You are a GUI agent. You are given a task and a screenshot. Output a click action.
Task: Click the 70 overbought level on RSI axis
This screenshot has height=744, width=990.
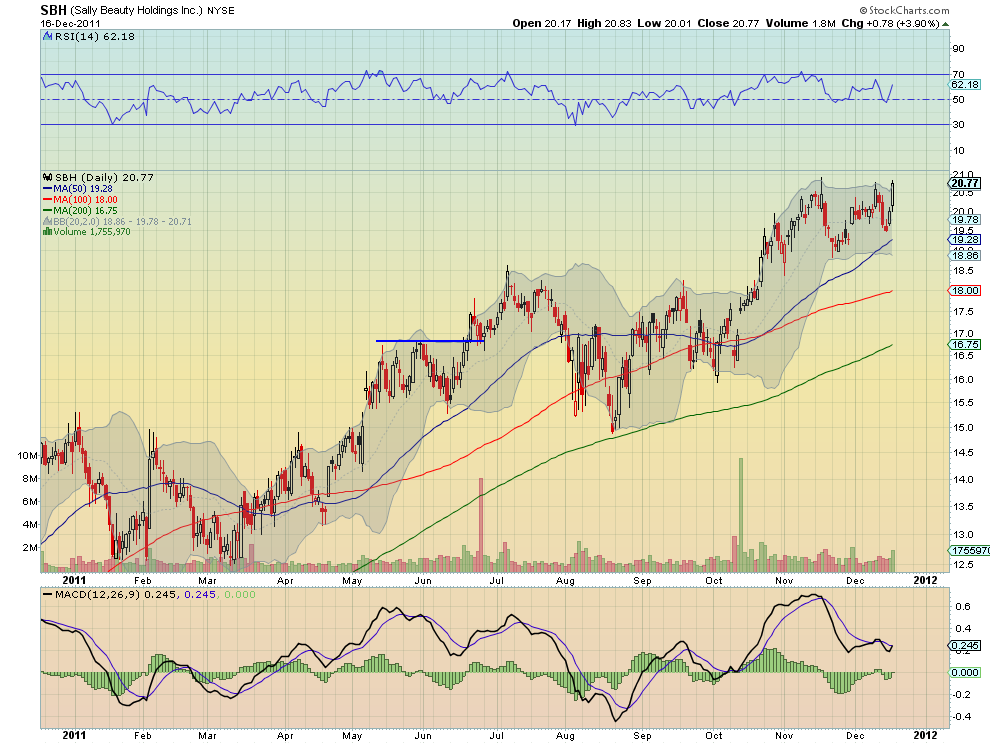pyautogui.click(x=958, y=75)
